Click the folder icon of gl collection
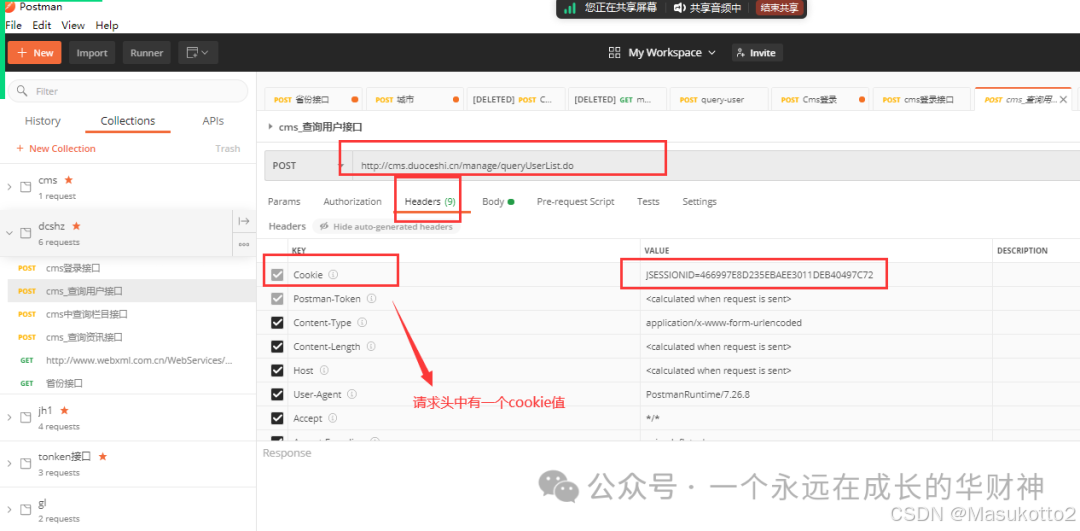The width and height of the screenshot is (1080, 531). [x=25, y=509]
